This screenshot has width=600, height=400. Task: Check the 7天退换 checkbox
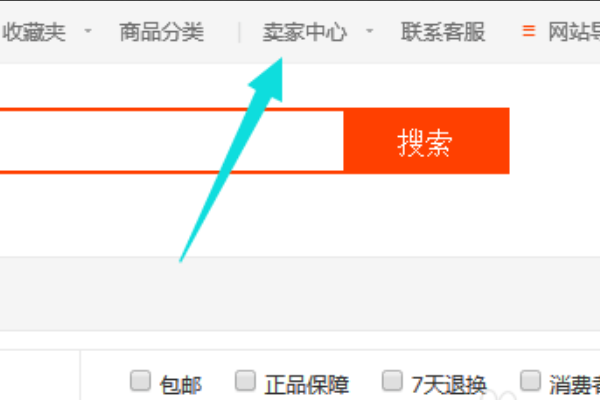pos(392,381)
